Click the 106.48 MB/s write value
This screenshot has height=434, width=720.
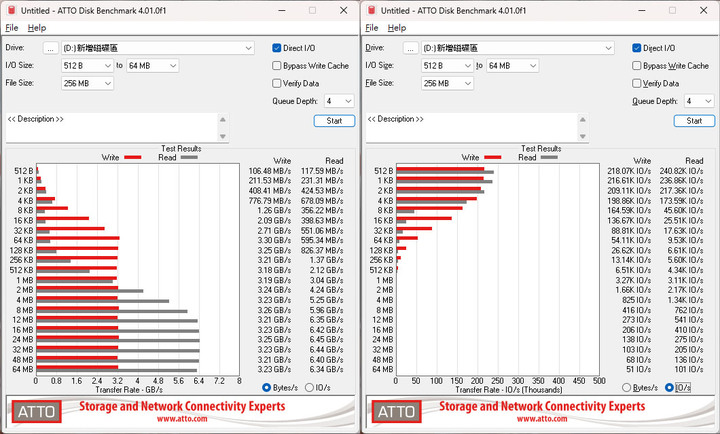coord(270,171)
